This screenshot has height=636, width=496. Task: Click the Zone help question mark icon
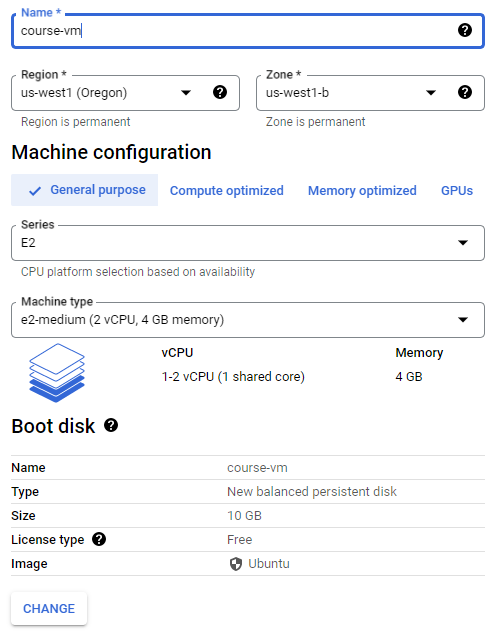[464, 92]
